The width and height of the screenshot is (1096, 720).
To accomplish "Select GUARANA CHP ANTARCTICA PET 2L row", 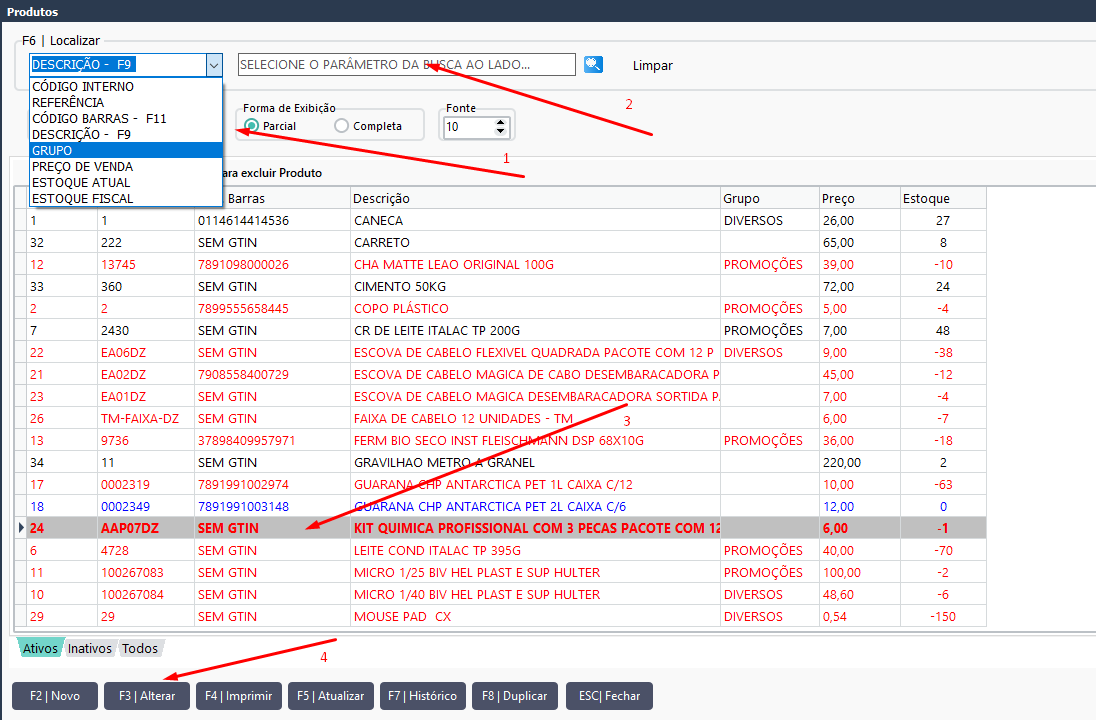I will point(500,507).
